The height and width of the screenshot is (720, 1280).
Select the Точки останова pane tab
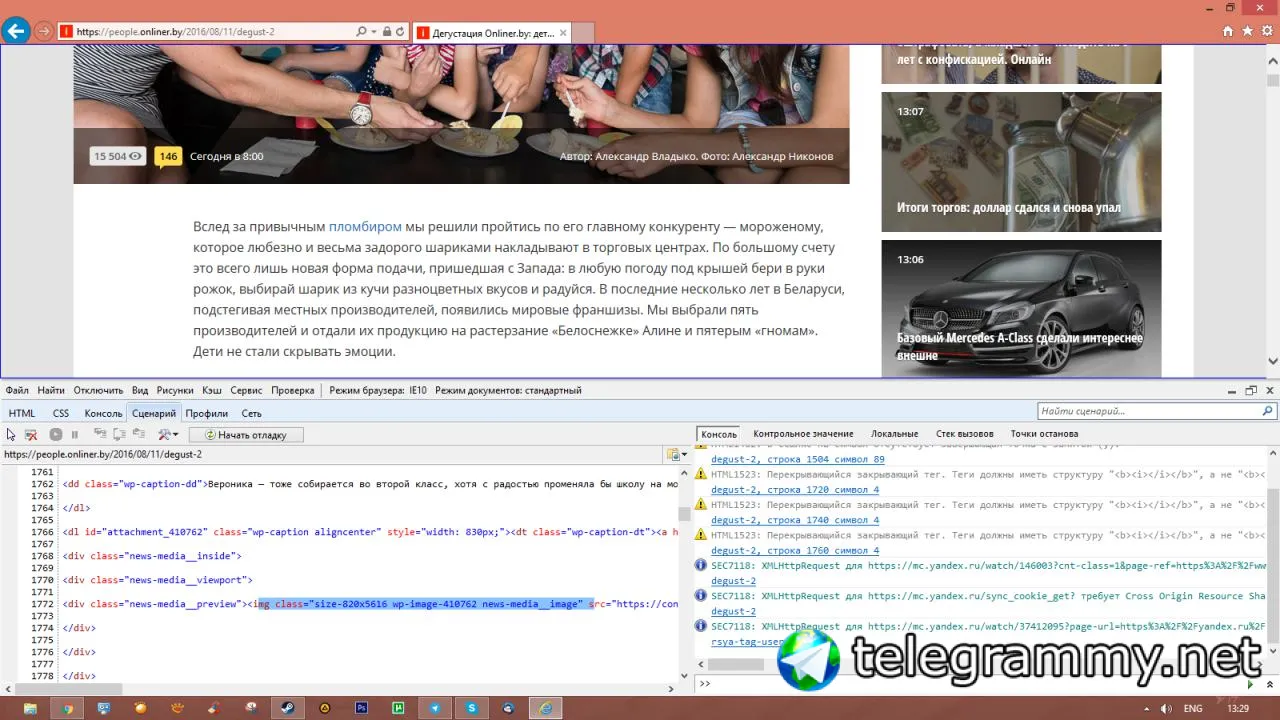tap(1044, 434)
